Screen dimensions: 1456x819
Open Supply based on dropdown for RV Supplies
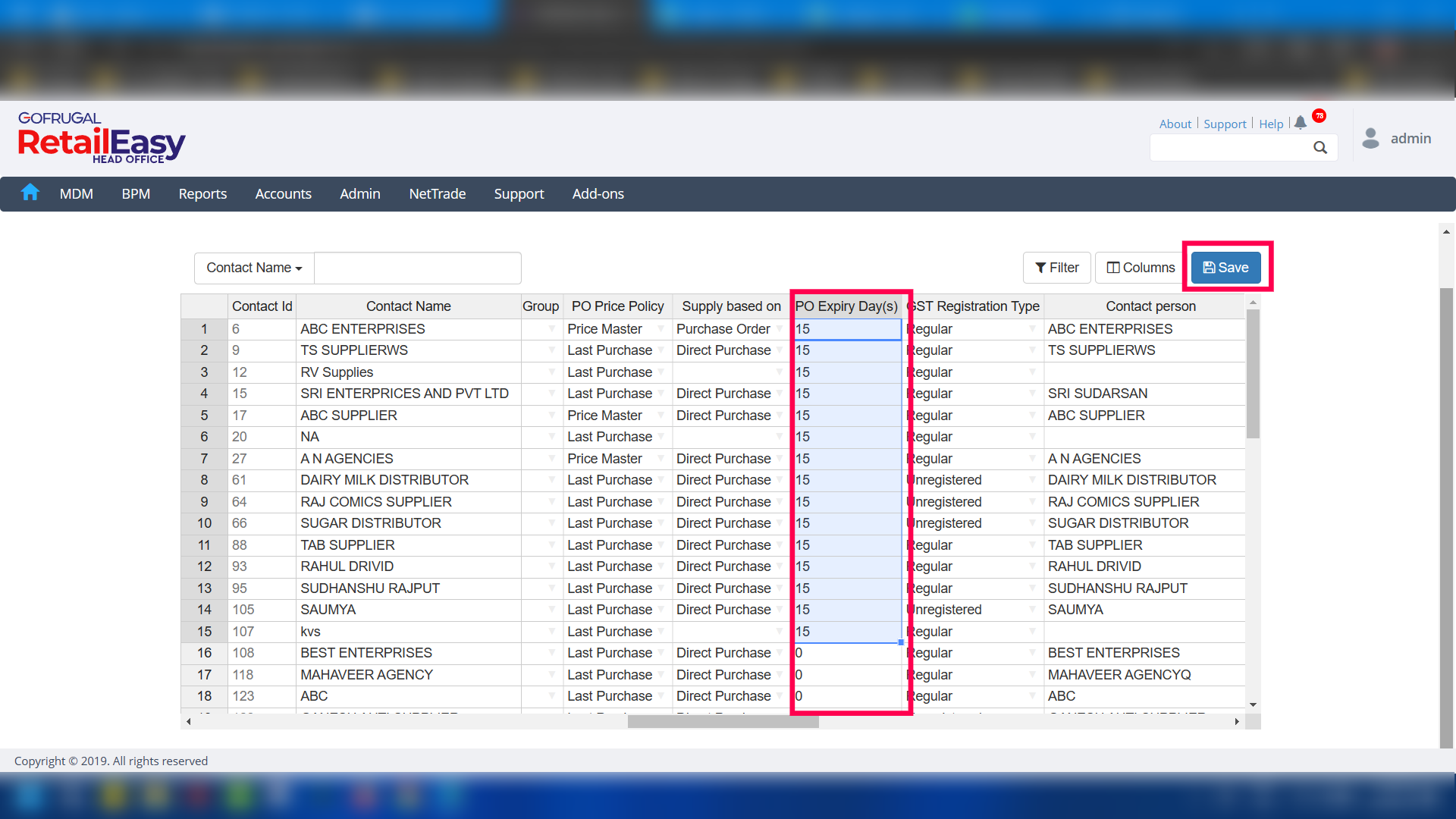[779, 372]
